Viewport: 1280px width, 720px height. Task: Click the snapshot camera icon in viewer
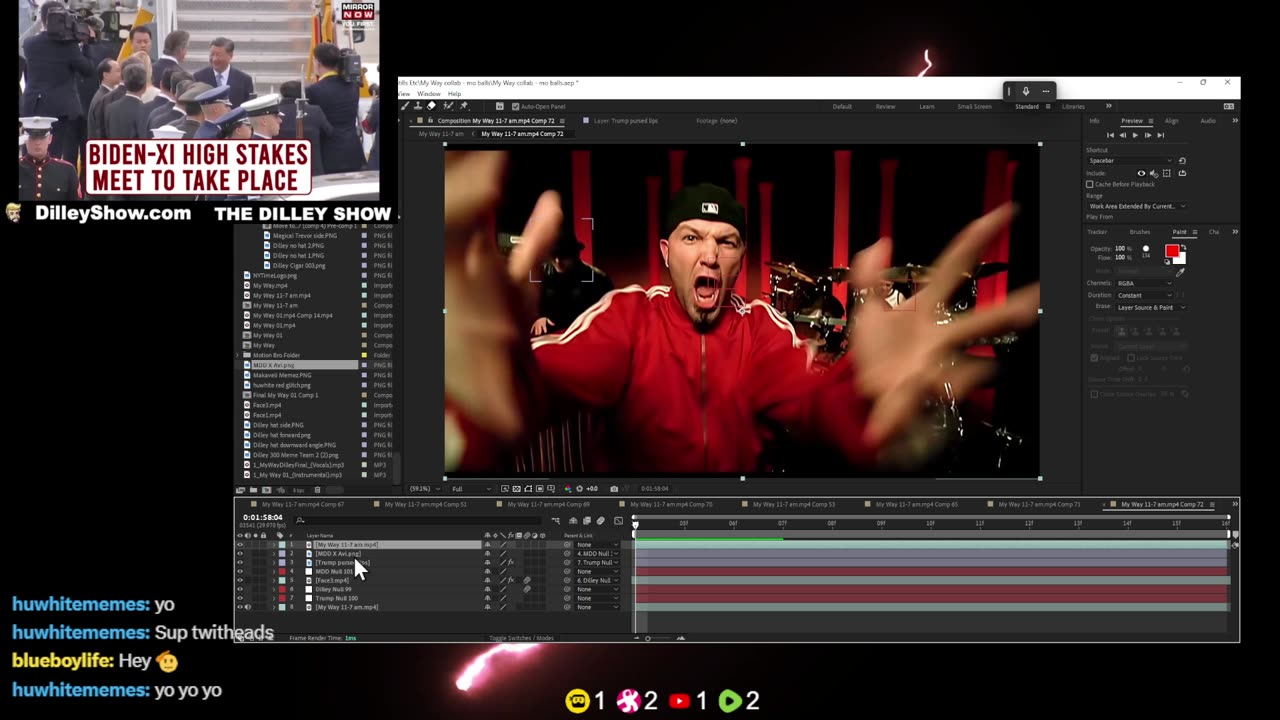pos(614,489)
